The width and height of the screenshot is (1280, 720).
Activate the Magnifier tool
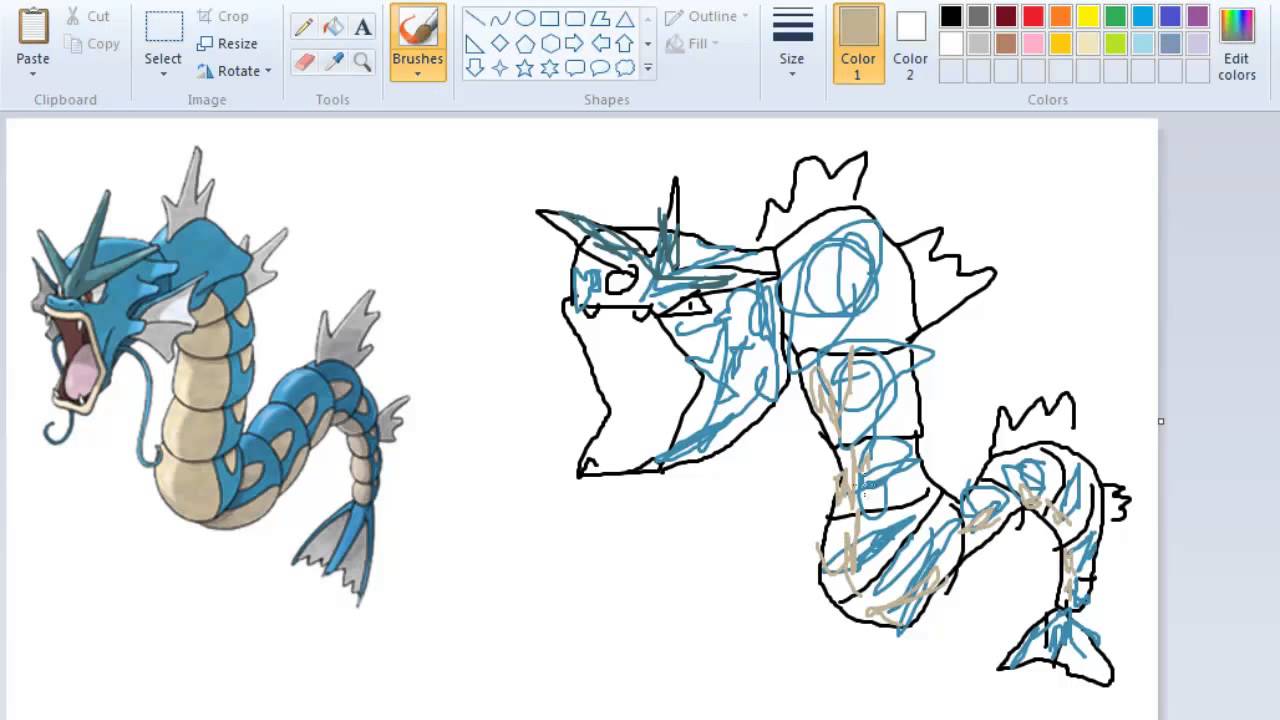362,62
